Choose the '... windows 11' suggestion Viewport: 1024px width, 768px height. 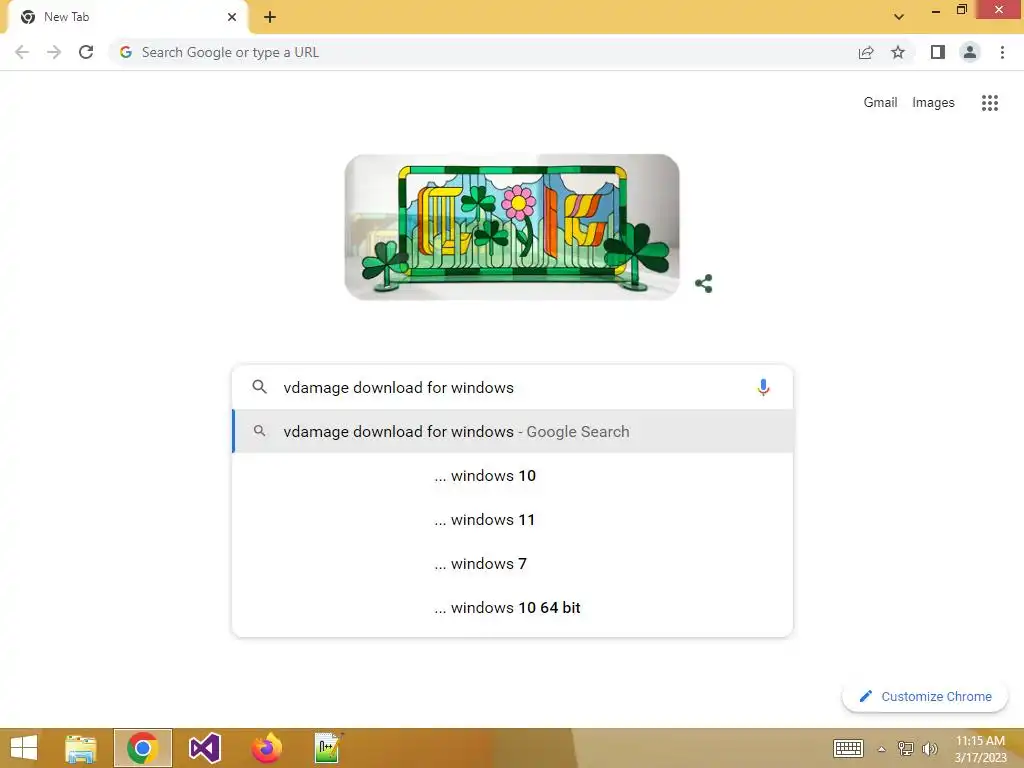[513, 520]
